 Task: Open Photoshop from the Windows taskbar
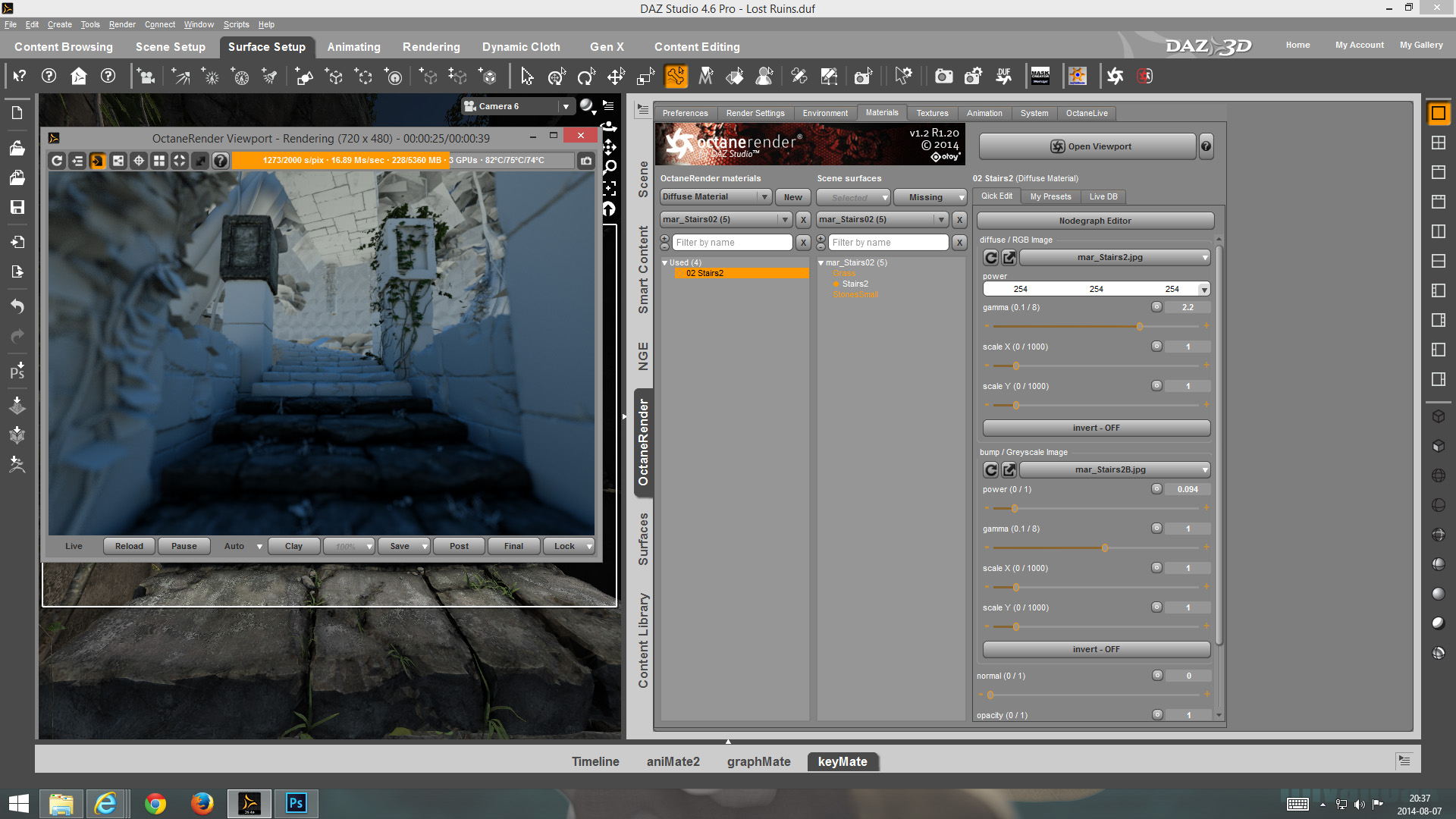[x=296, y=803]
